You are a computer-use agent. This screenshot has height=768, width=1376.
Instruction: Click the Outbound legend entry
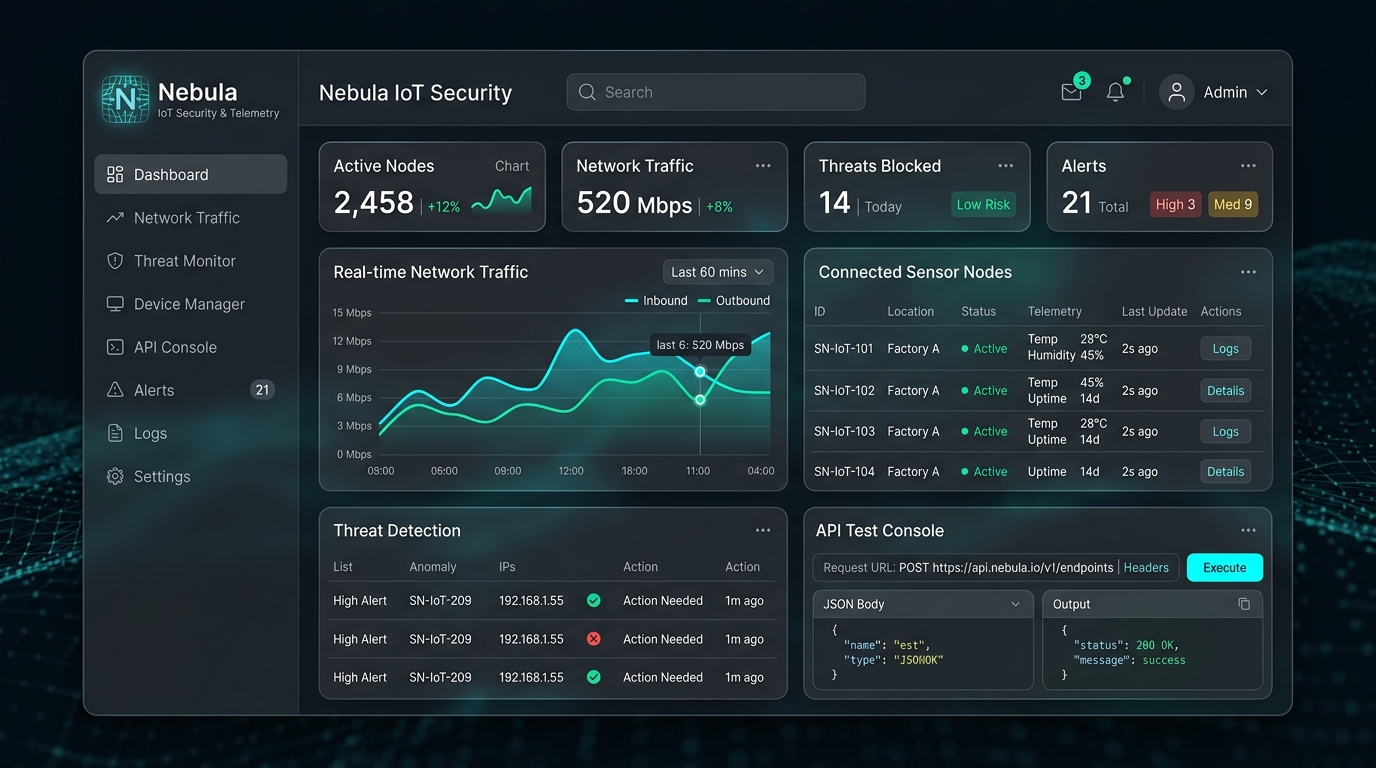coord(734,301)
